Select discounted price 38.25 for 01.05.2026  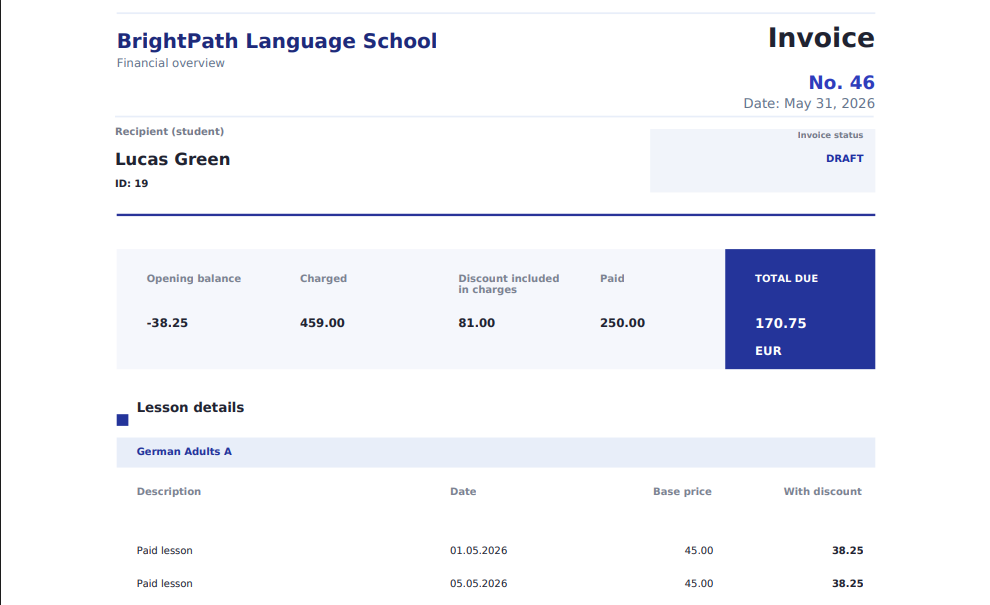point(847,551)
